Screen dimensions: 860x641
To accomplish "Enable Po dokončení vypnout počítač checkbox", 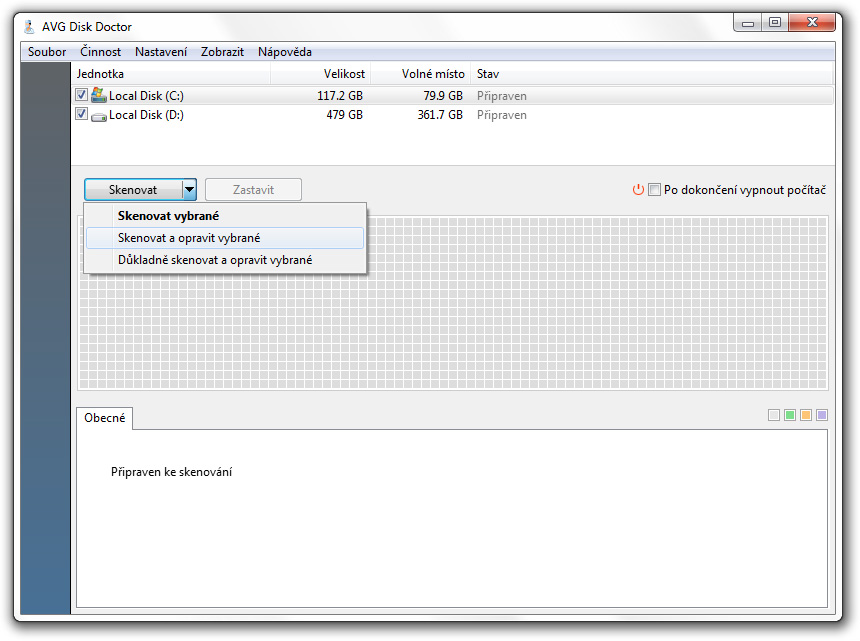I will click(x=654, y=190).
